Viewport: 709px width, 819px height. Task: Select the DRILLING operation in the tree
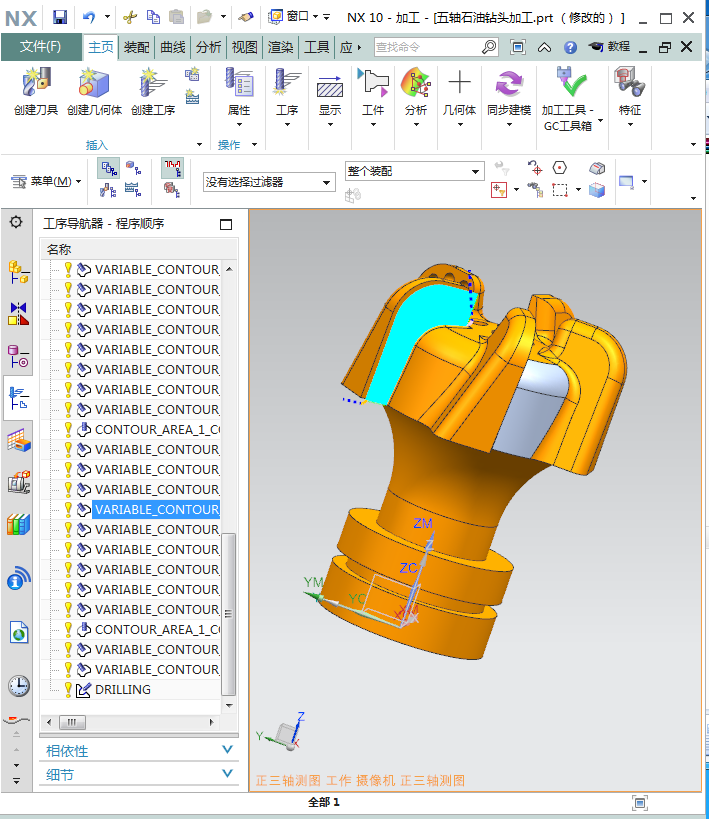pyautogui.click(x=122, y=689)
